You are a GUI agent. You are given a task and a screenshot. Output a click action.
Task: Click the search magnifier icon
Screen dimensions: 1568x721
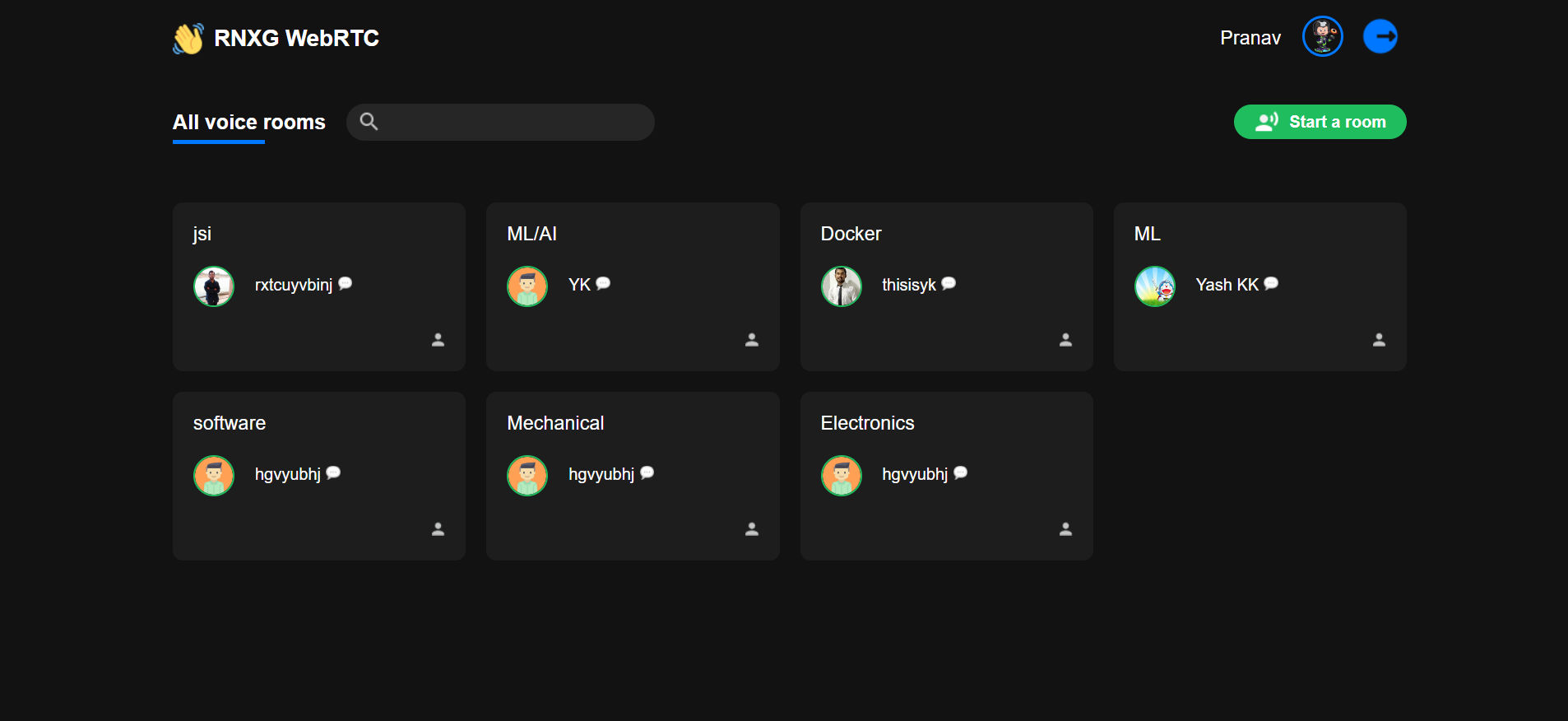369,121
